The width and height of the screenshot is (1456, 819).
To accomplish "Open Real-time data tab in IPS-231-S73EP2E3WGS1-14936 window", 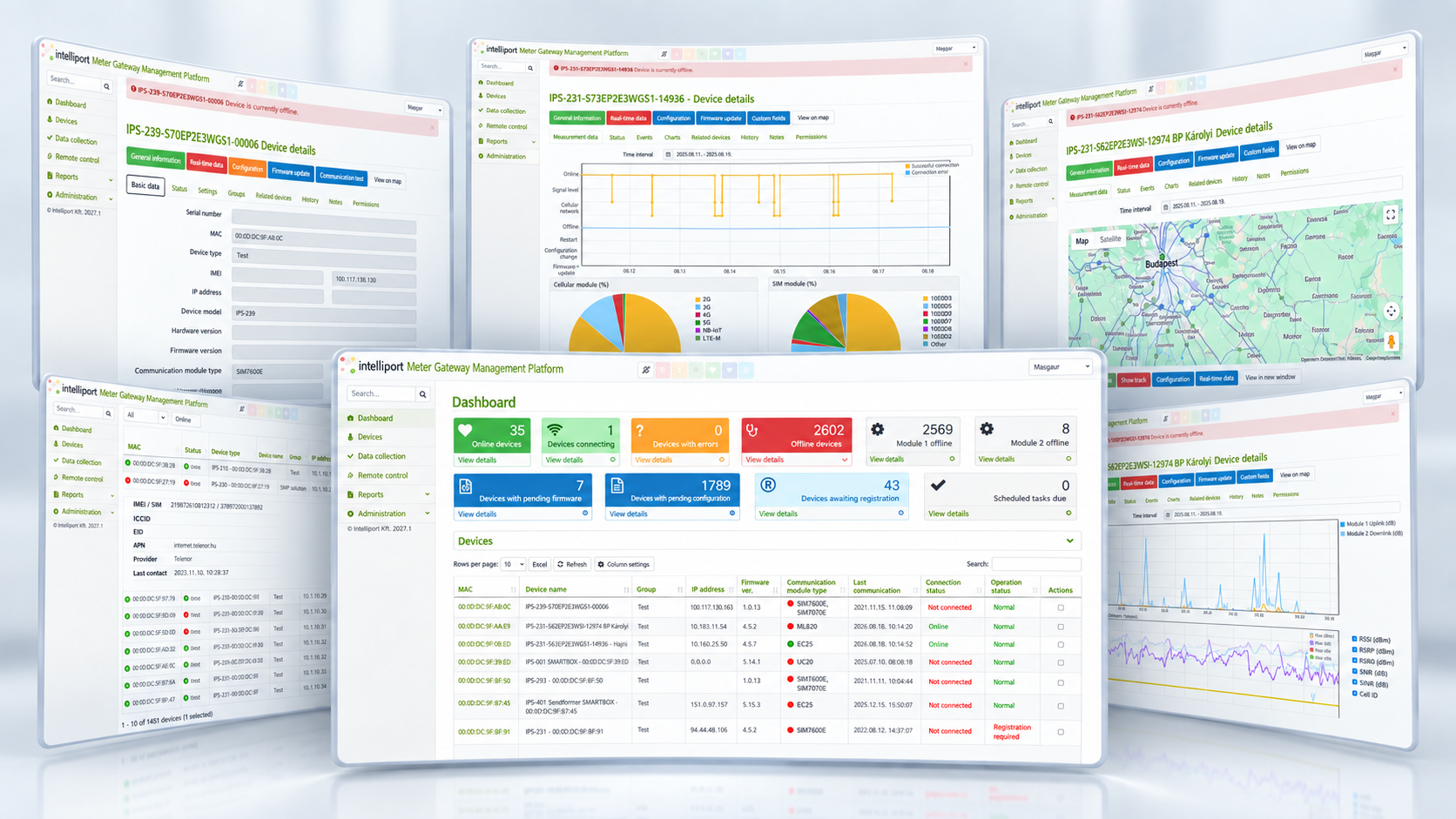I will (628, 118).
